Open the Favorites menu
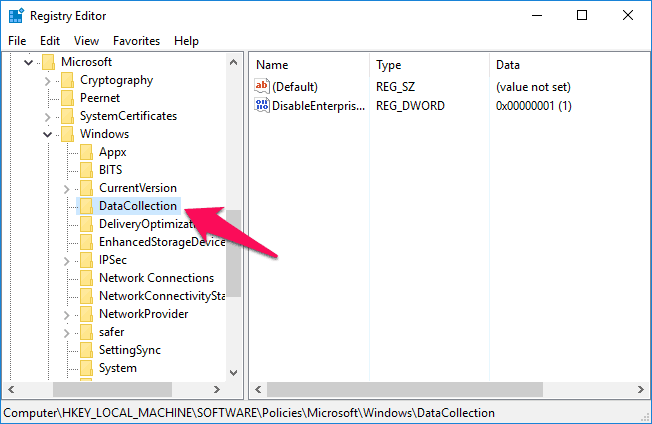652x424 pixels. click(x=136, y=41)
